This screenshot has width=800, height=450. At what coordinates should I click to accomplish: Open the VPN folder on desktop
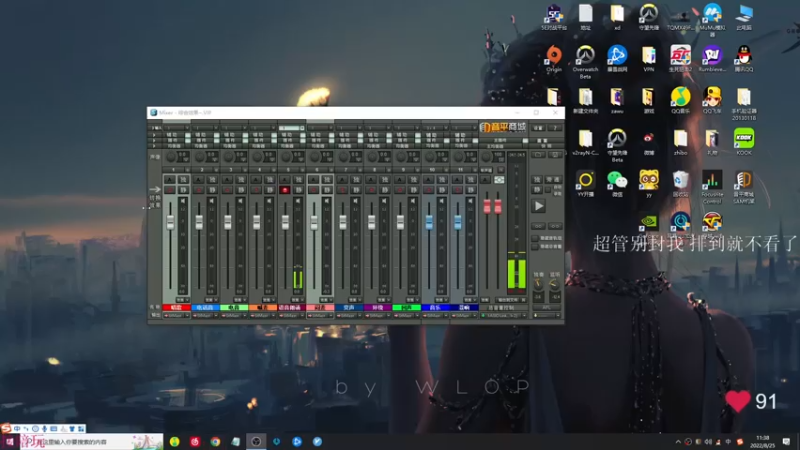(648, 59)
